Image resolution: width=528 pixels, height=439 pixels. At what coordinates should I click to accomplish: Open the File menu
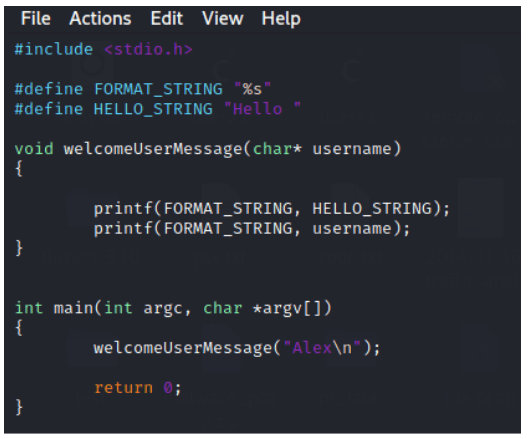coord(36,18)
